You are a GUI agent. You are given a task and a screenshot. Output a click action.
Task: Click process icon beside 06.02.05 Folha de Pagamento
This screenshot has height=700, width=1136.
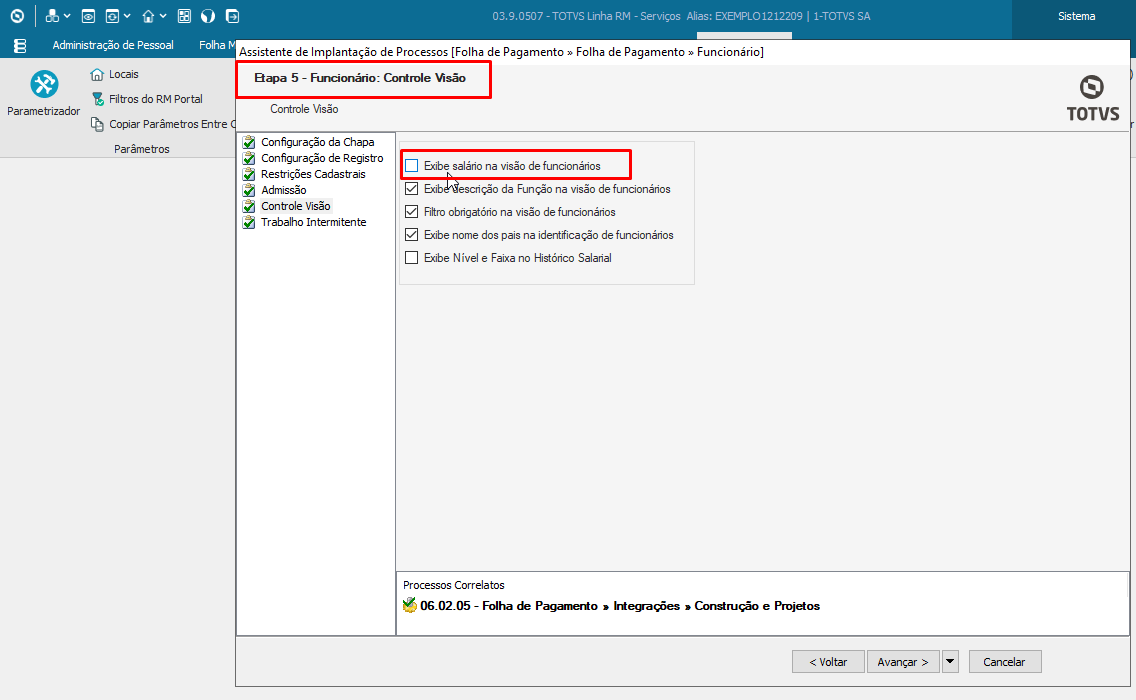pyautogui.click(x=409, y=605)
